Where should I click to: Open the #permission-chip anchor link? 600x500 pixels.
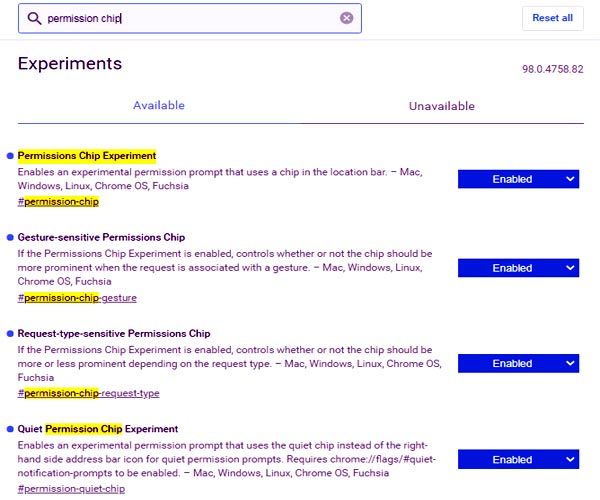(x=58, y=202)
